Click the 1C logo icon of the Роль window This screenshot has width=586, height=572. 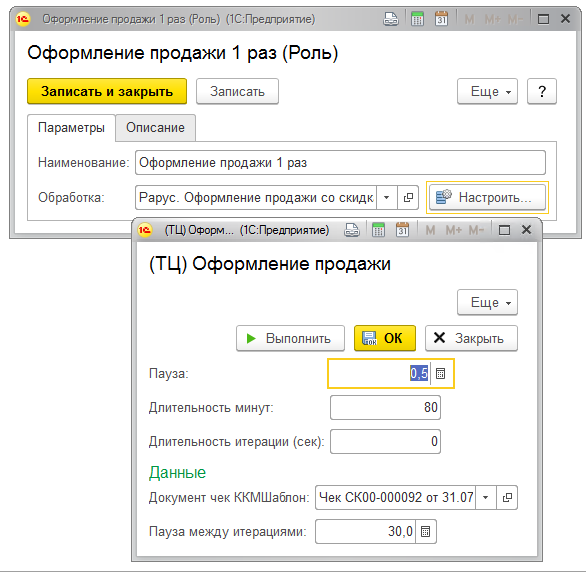click(x=23, y=19)
